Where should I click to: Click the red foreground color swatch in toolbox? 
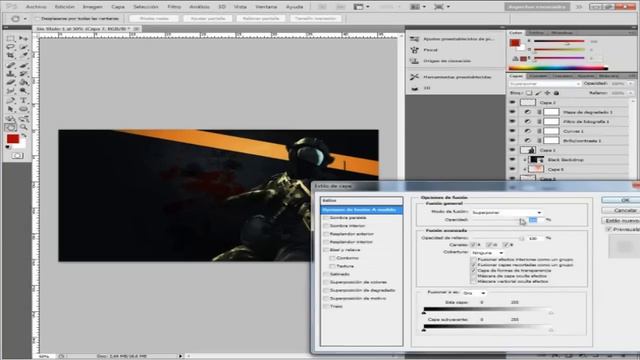(x=13, y=139)
